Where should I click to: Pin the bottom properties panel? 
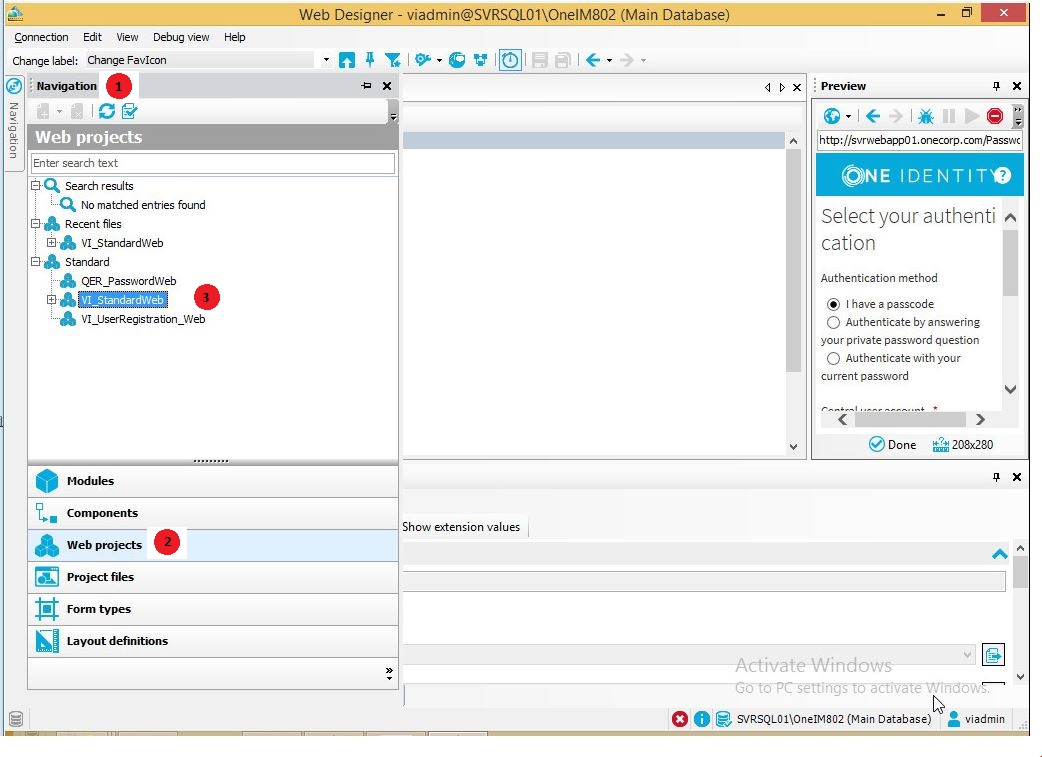[995, 477]
